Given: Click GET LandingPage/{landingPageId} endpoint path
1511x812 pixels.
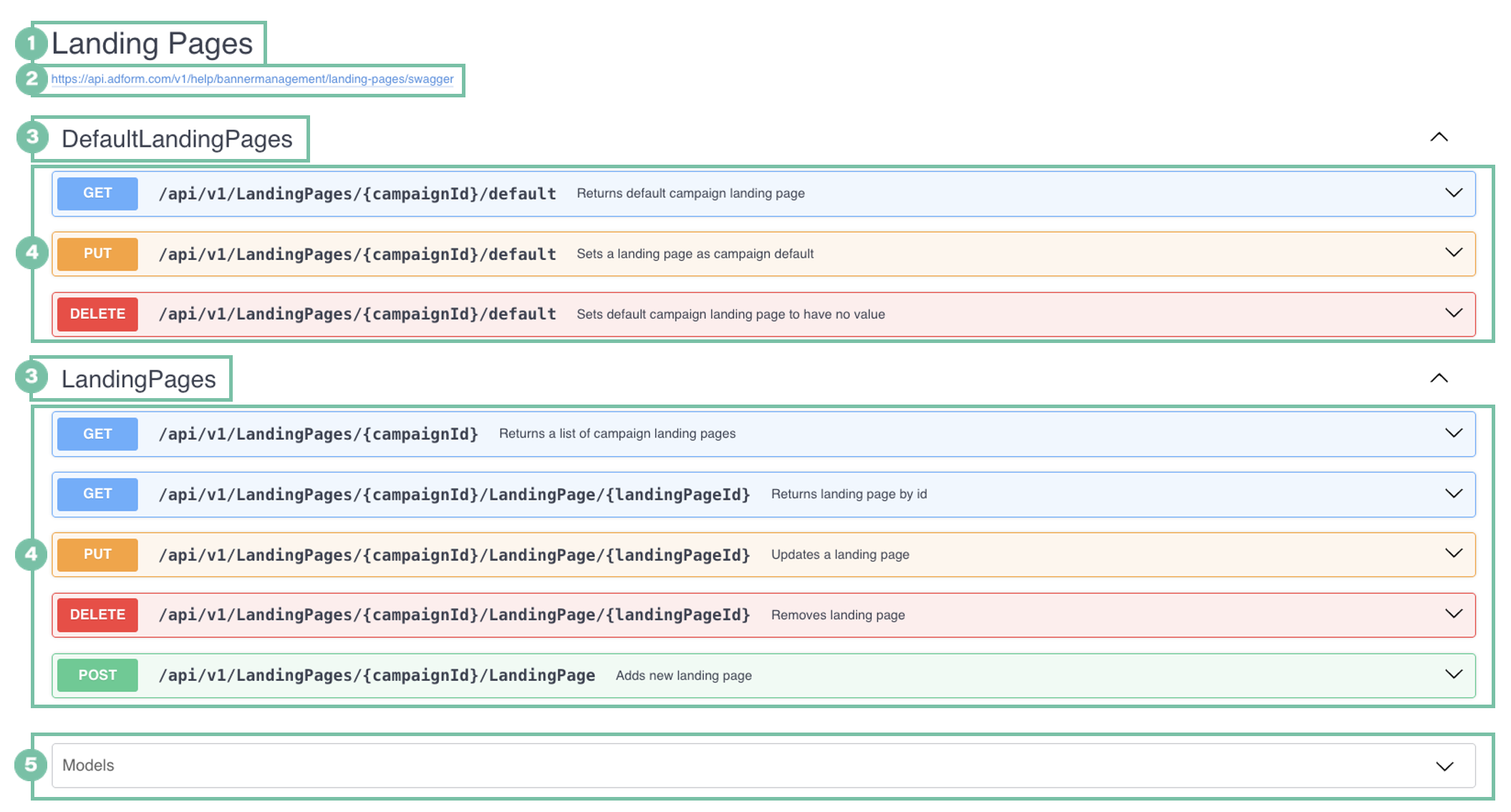Looking at the screenshot, I should [454, 495].
